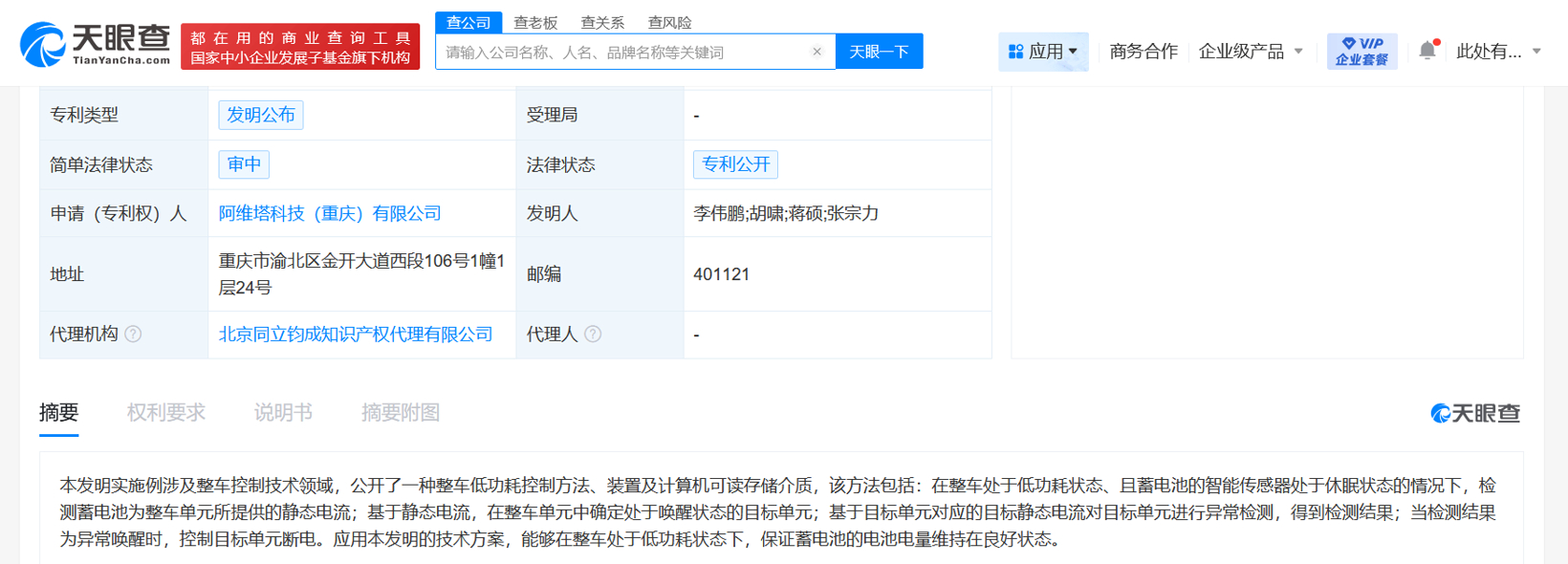Expand the 此处有... user menu
1568x564 pixels.
coord(1498,52)
